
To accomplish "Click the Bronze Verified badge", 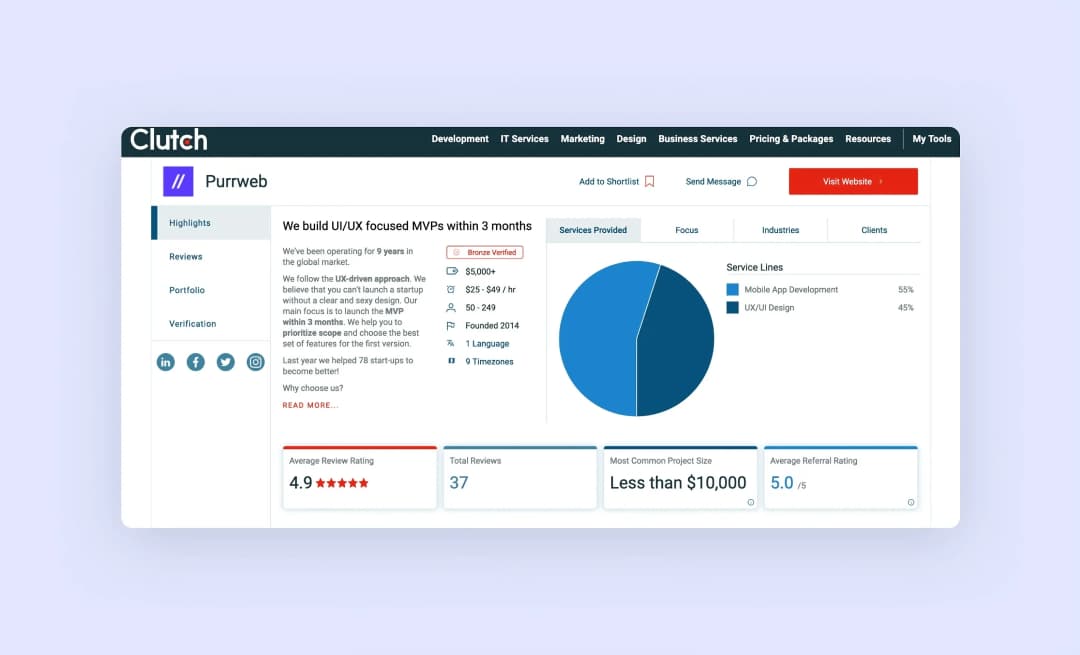I will coord(484,252).
